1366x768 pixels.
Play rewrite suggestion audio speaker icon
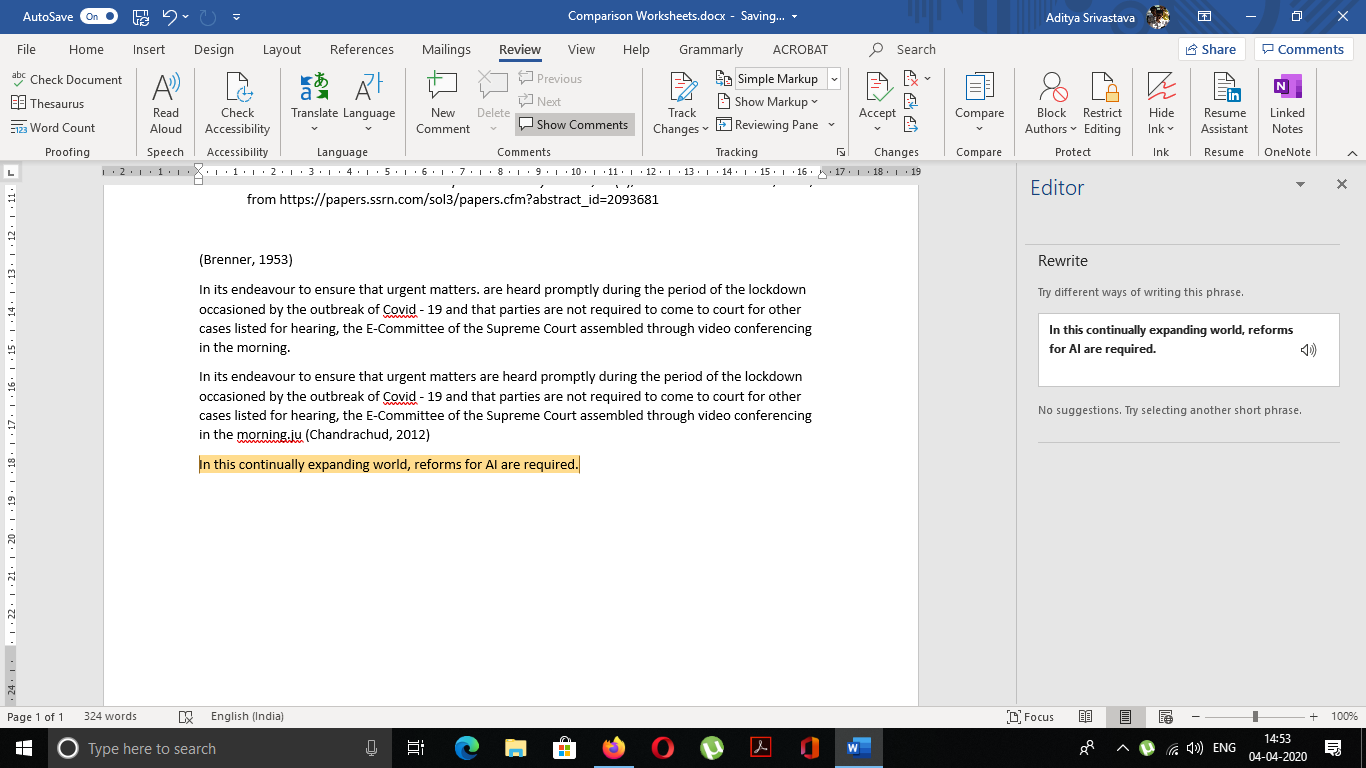tap(1308, 350)
